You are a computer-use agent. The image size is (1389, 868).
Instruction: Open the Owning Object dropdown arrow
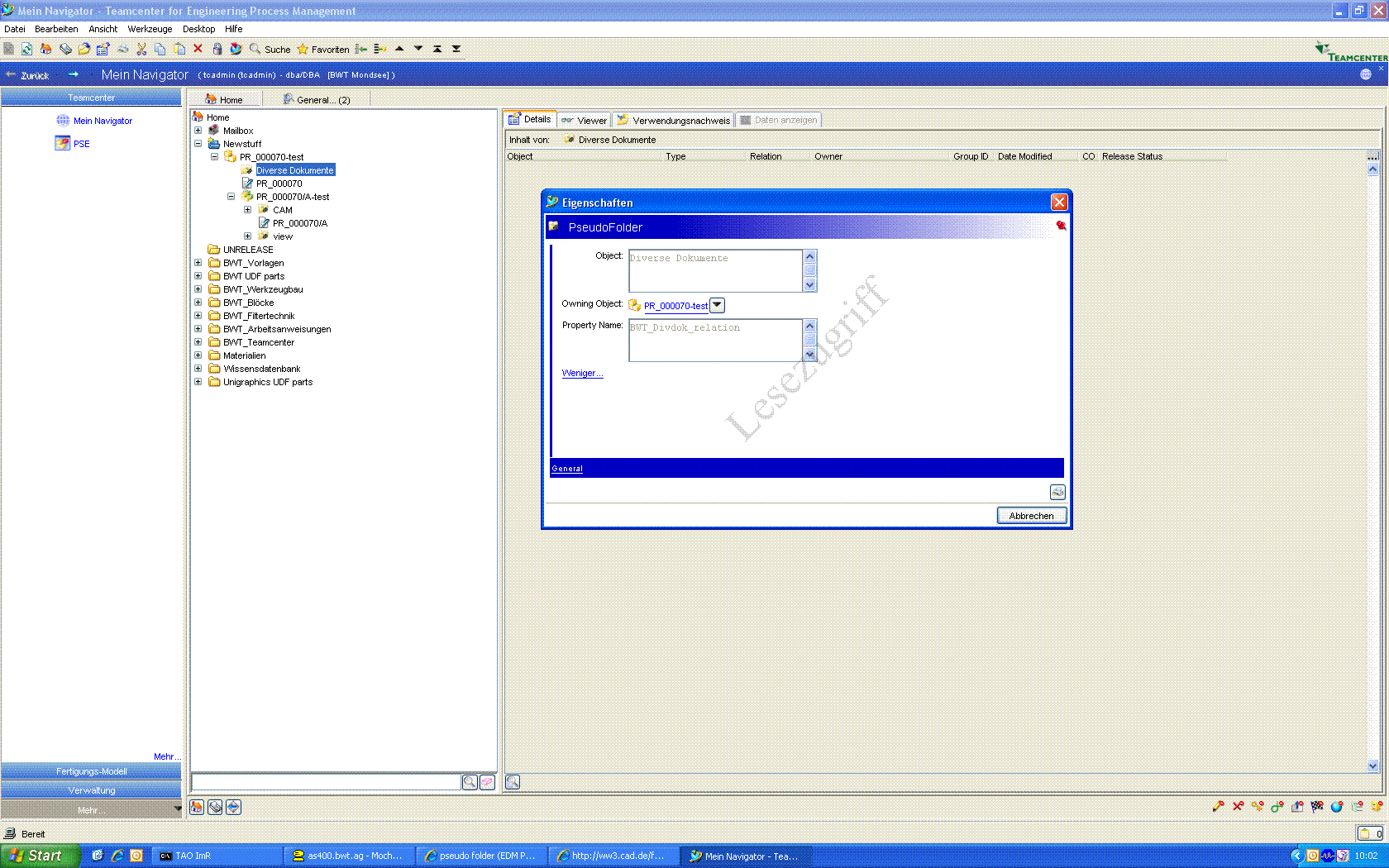pyautogui.click(x=718, y=305)
